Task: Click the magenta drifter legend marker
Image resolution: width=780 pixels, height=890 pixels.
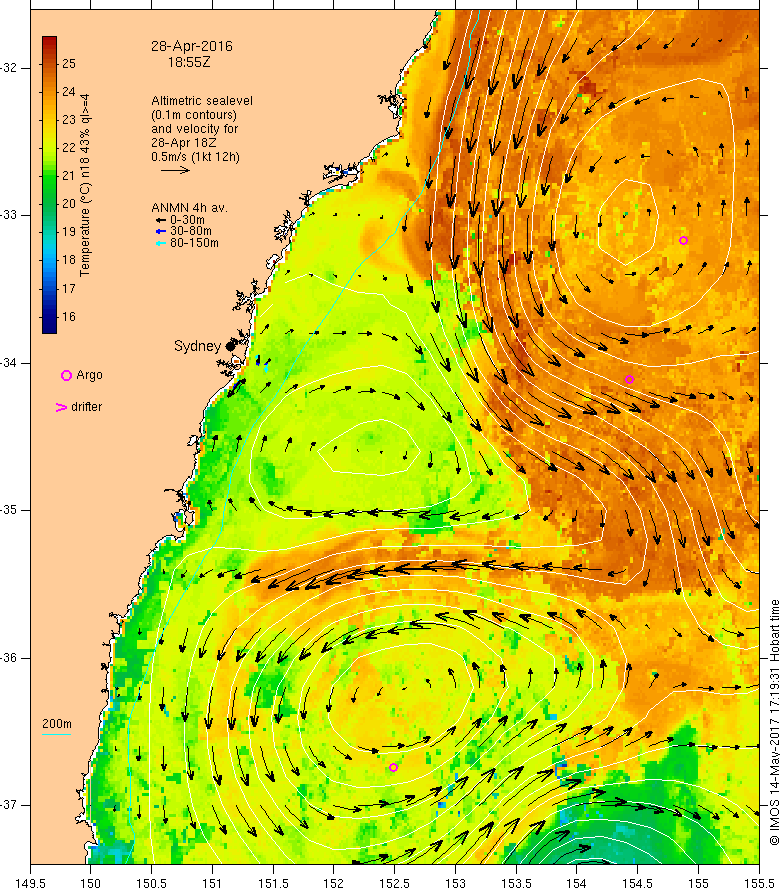Action: click(61, 408)
